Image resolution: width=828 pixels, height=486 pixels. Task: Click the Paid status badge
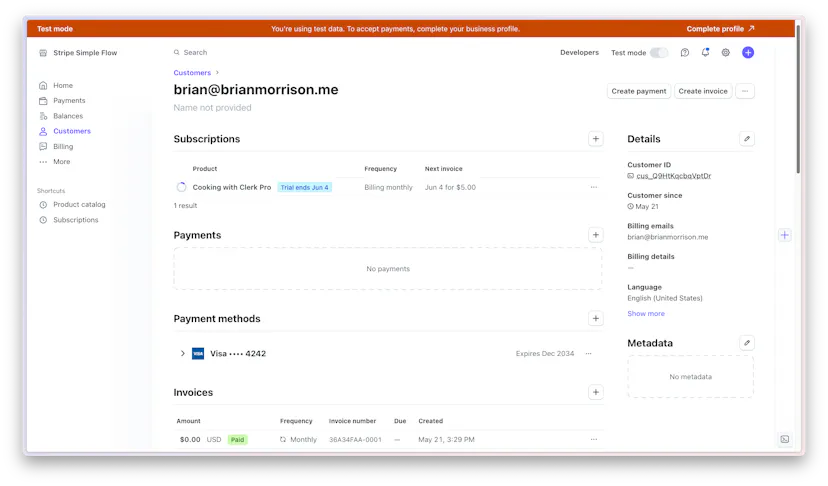click(238, 440)
